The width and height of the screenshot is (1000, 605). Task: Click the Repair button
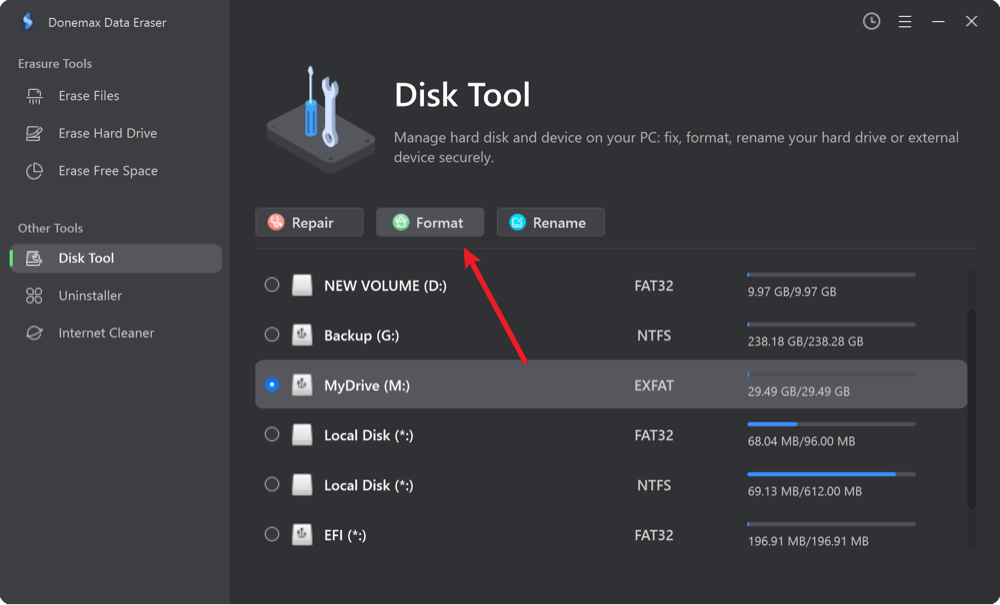click(309, 221)
